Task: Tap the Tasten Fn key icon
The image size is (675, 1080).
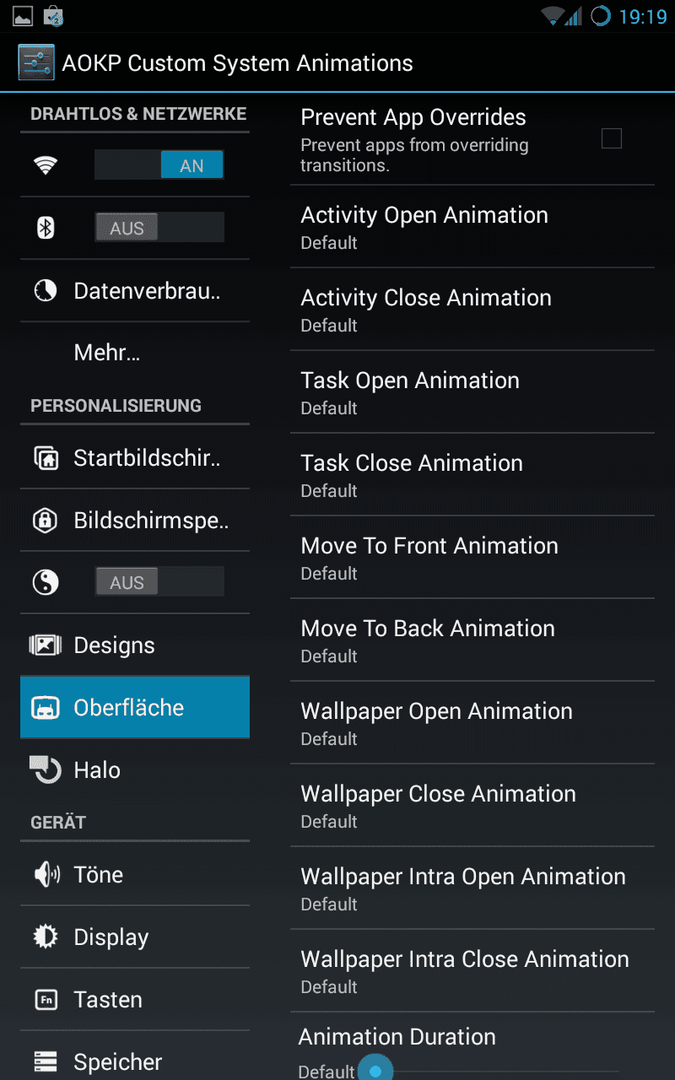Action: click(45, 999)
